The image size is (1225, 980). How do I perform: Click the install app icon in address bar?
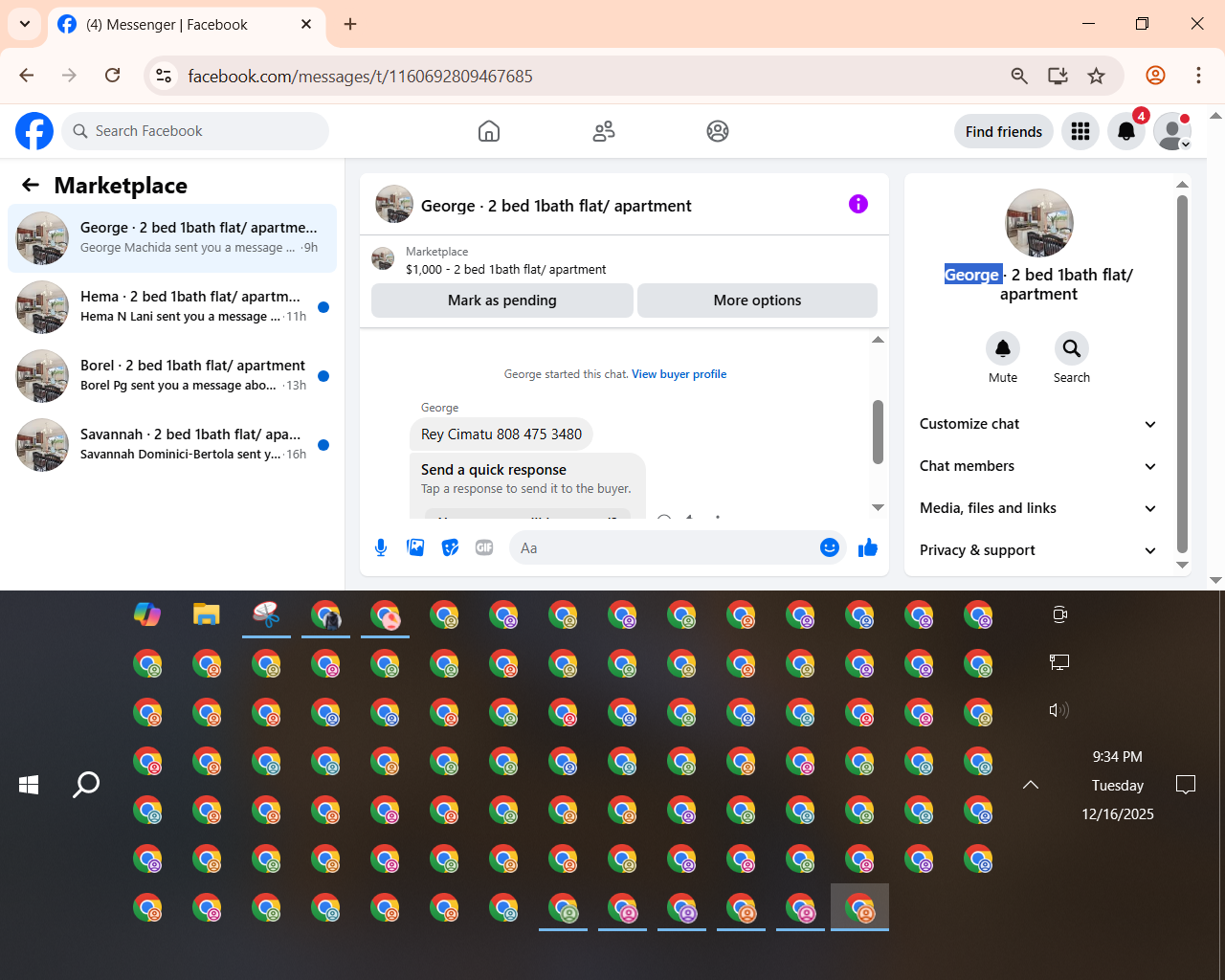(x=1058, y=76)
